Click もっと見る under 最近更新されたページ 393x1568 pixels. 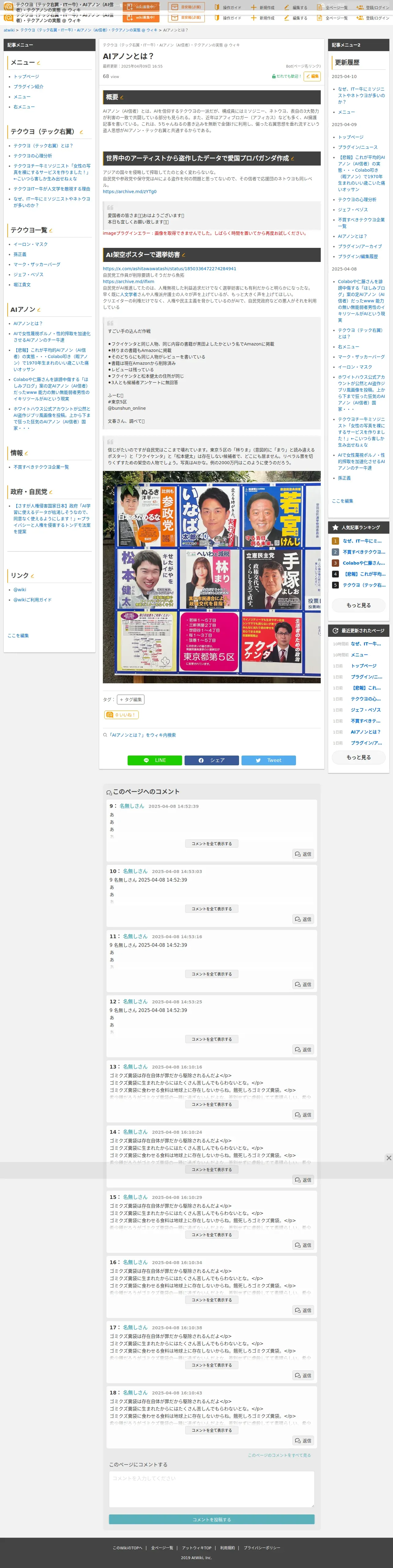pyautogui.click(x=358, y=757)
